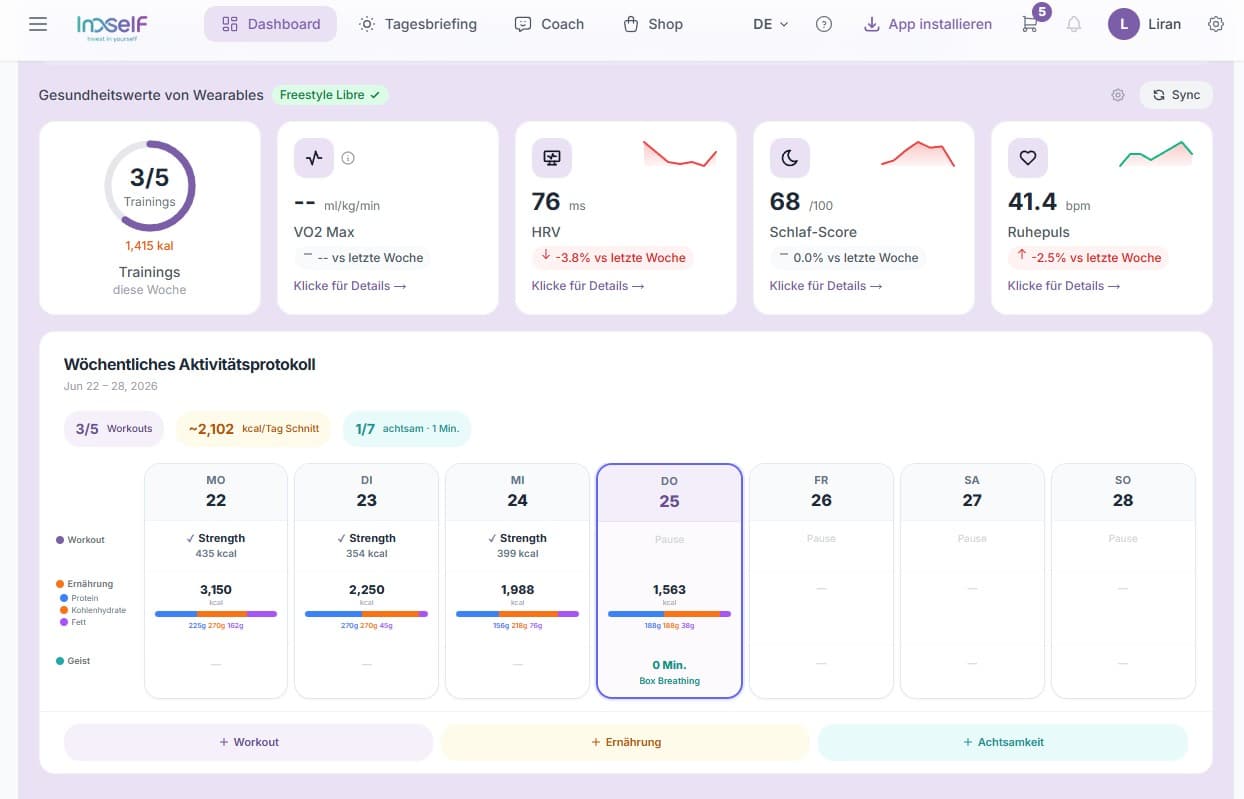Click Thursday's macro distribution bar
The width and height of the screenshot is (1244, 799).
point(669,614)
